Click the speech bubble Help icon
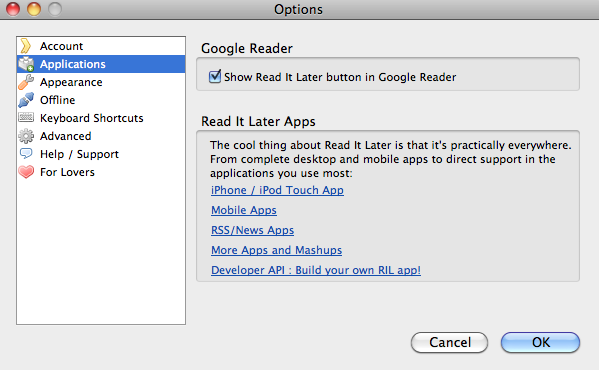This screenshot has height=370, width=599. 26,153
